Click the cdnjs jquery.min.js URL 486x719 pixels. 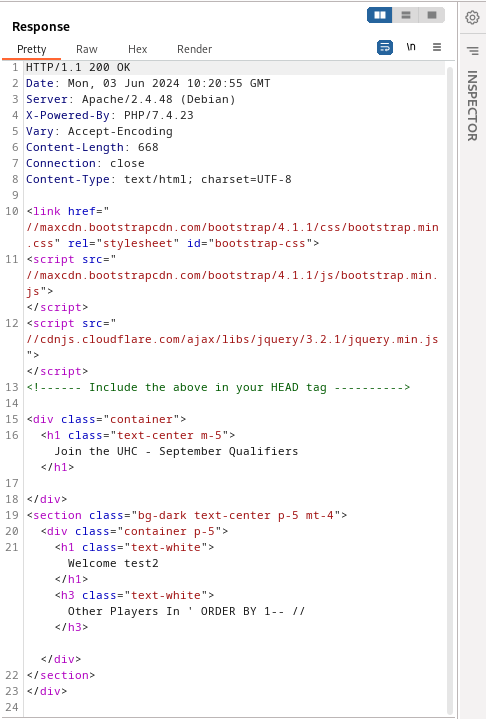coord(232,340)
